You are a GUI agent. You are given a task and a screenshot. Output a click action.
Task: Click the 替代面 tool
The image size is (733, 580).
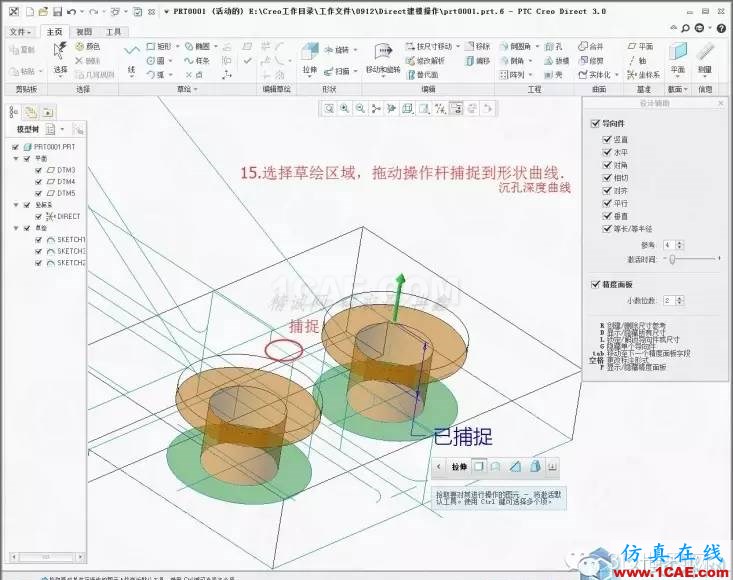tap(423, 75)
